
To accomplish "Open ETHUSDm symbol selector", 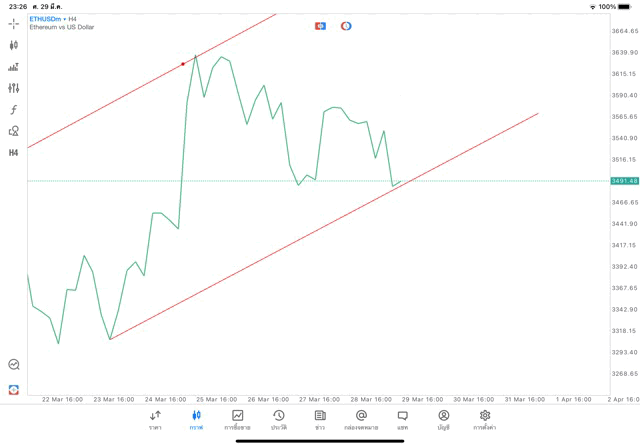I will (x=46, y=19).
